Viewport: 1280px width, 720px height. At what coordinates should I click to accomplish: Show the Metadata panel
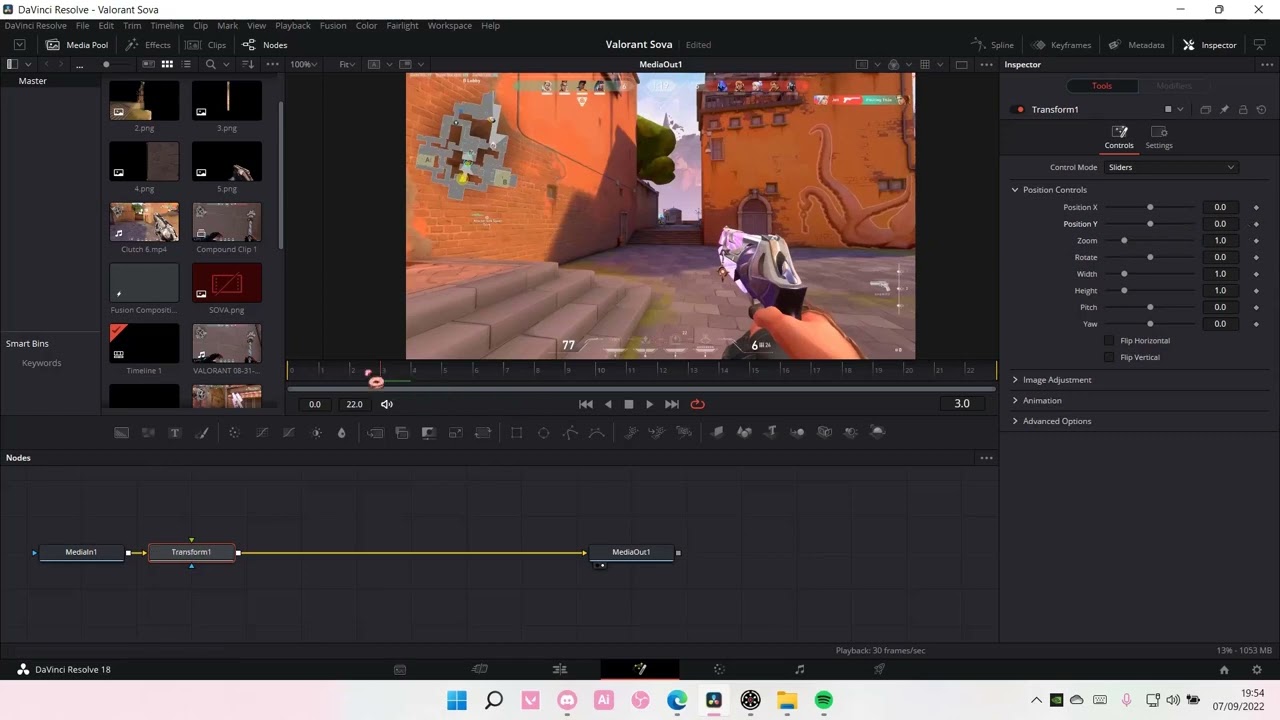[1136, 45]
